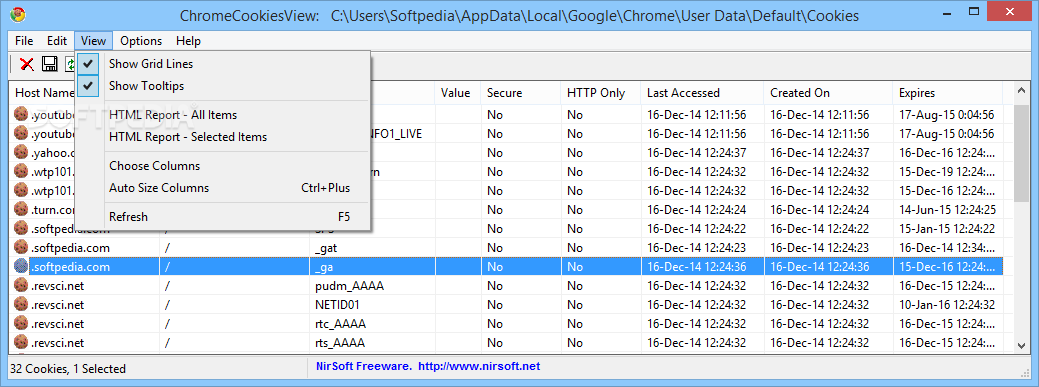Choose HTML Report - Selected Items
Viewport: 1039px width, 387px height.
[223, 137]
